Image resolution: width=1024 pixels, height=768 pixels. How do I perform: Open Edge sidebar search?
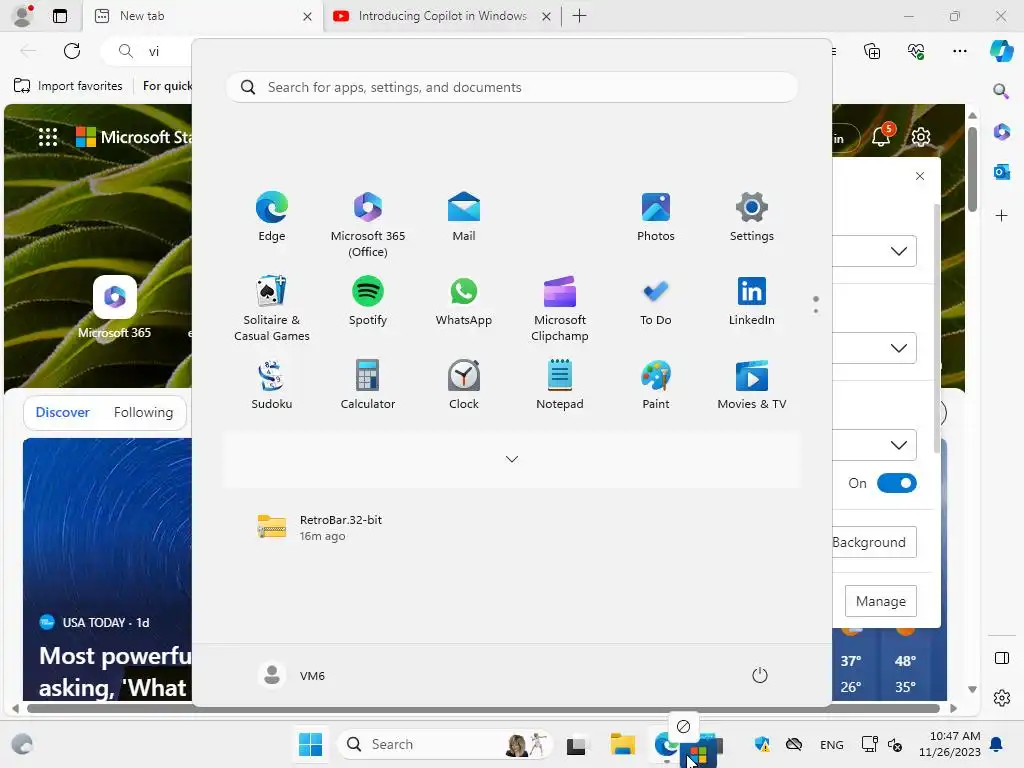[x=1001, y=91]
